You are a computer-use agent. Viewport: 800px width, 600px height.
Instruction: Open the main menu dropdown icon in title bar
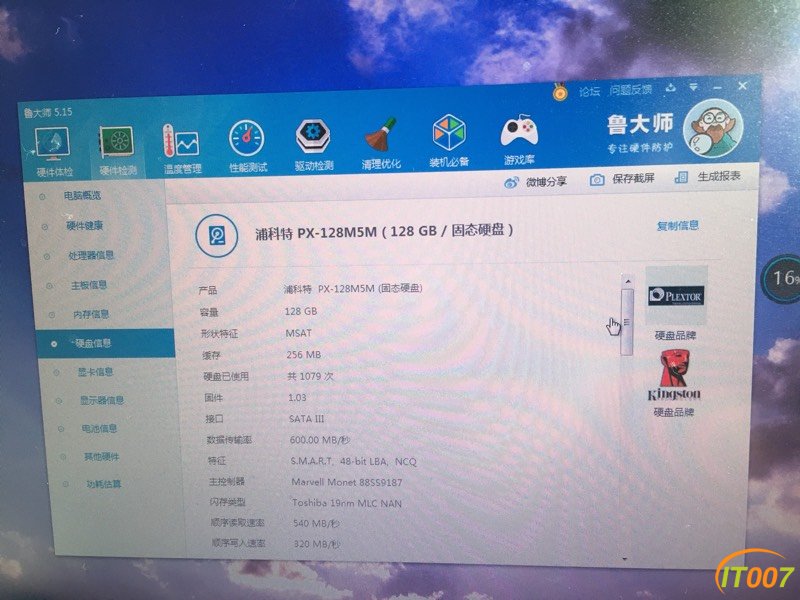(693, 87)
